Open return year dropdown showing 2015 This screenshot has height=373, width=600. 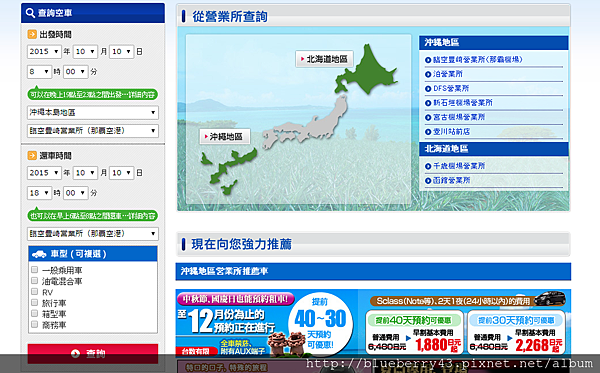coord(44,173)
